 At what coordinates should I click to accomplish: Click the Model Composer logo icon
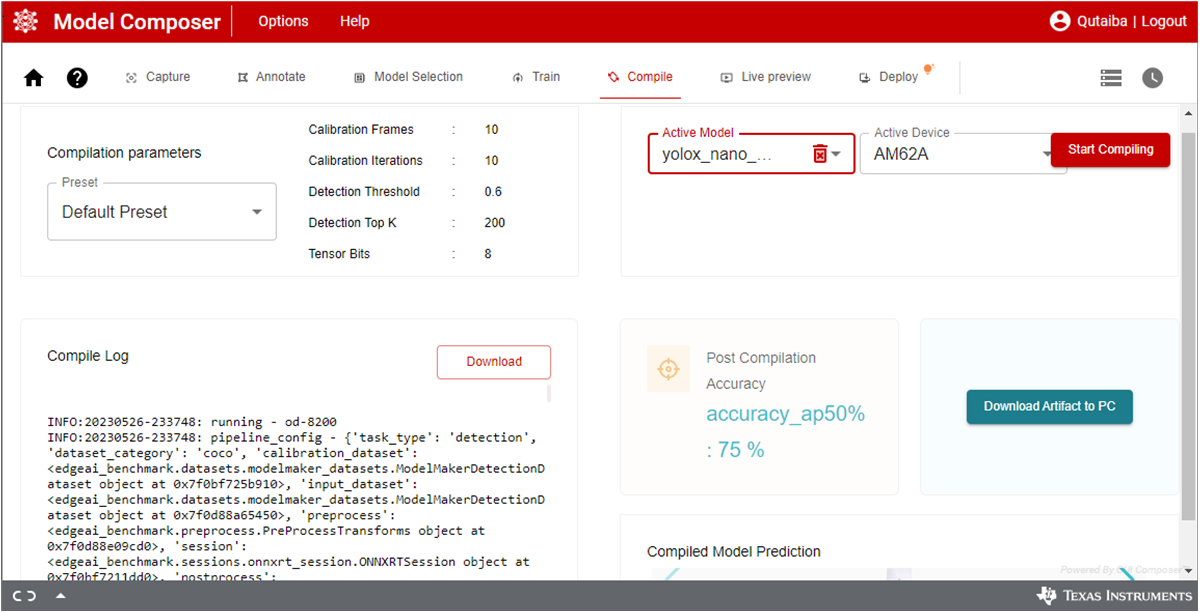pos(25,21)
